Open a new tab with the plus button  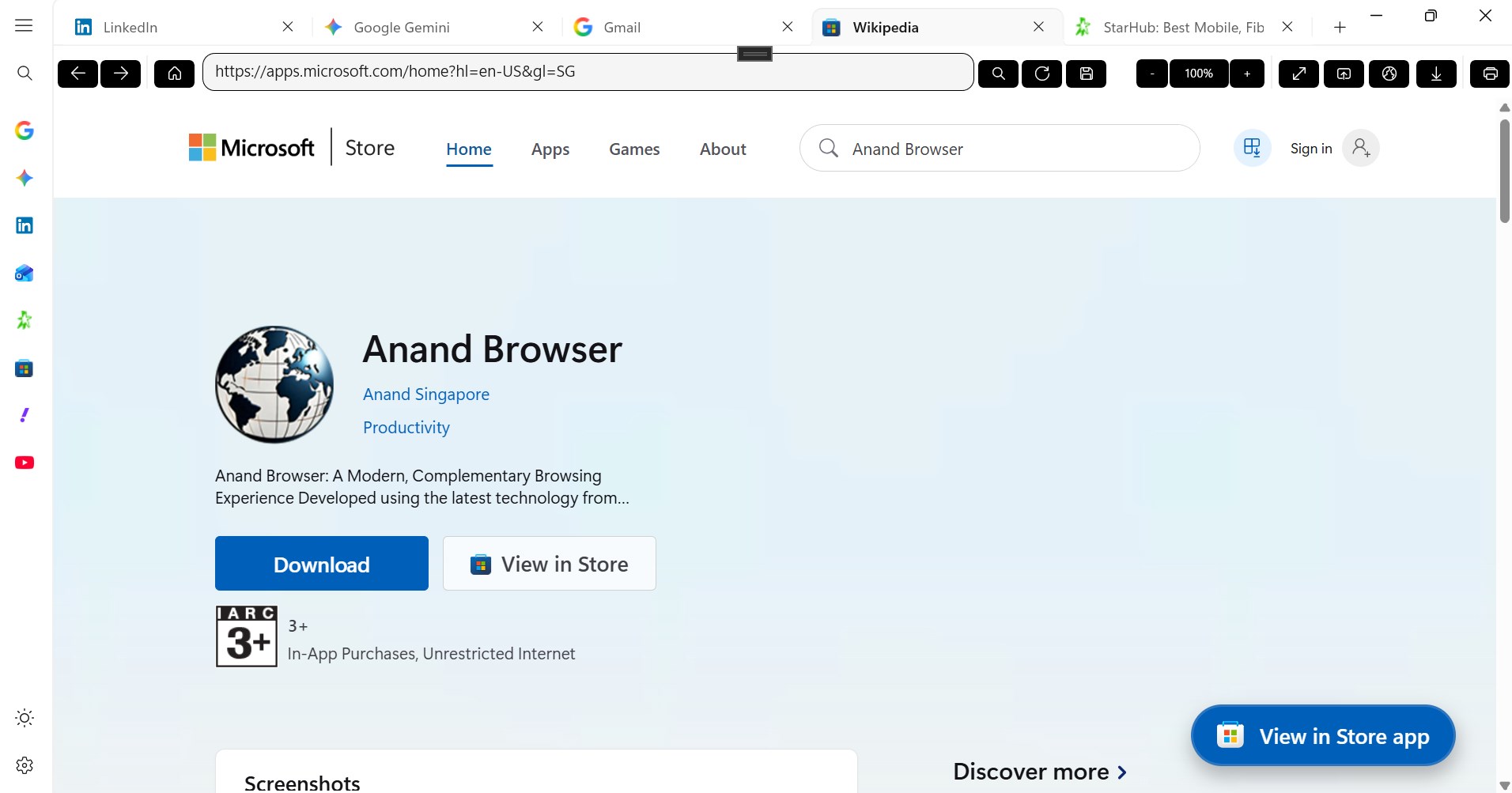pos(1340,27)
